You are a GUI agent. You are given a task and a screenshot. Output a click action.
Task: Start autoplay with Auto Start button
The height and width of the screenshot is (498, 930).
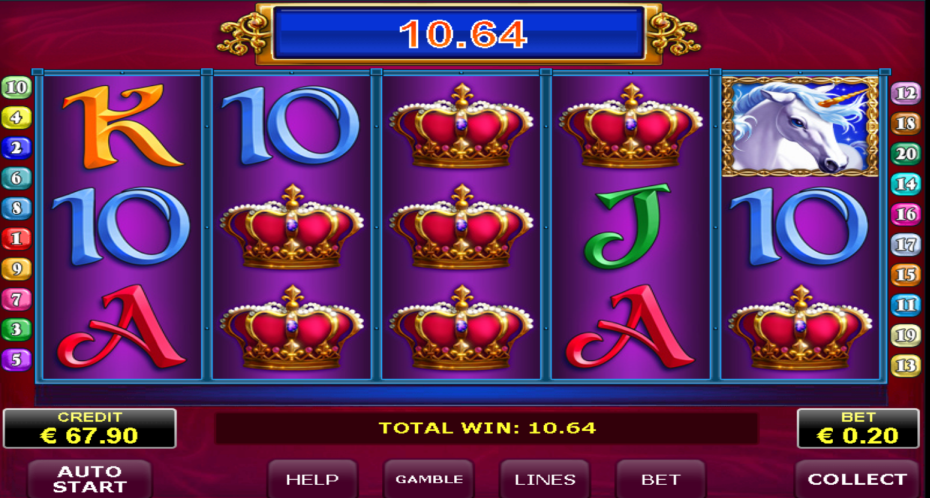[x=90, y=479]
